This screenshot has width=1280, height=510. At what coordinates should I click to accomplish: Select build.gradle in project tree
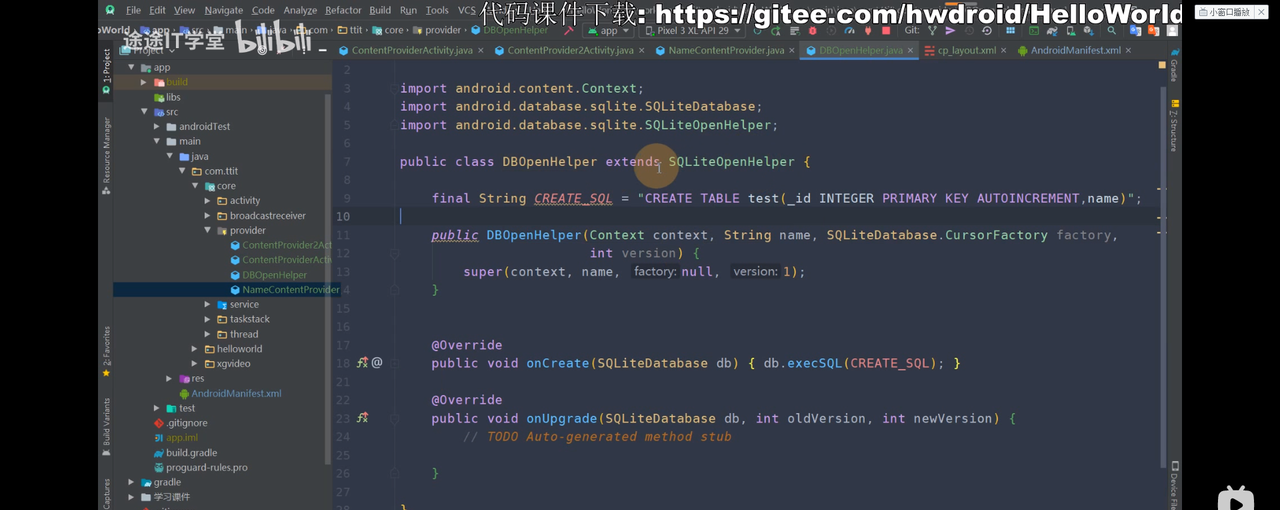tap(191, 453)
